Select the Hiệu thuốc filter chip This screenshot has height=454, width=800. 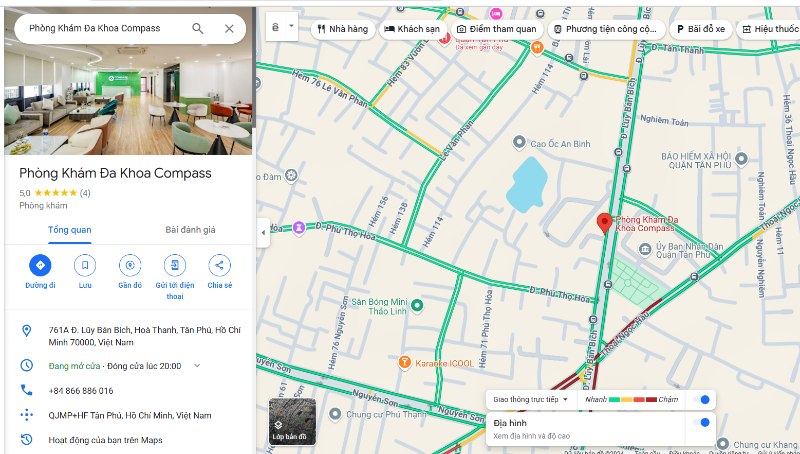point(769,29)
